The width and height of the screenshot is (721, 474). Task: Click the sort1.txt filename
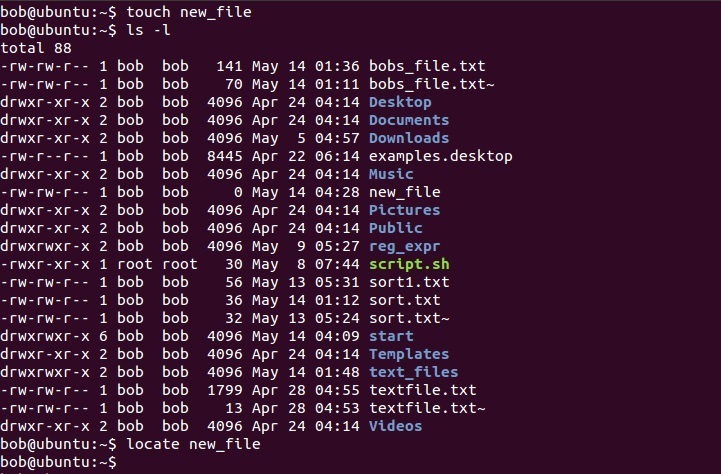tap(409, 282)
